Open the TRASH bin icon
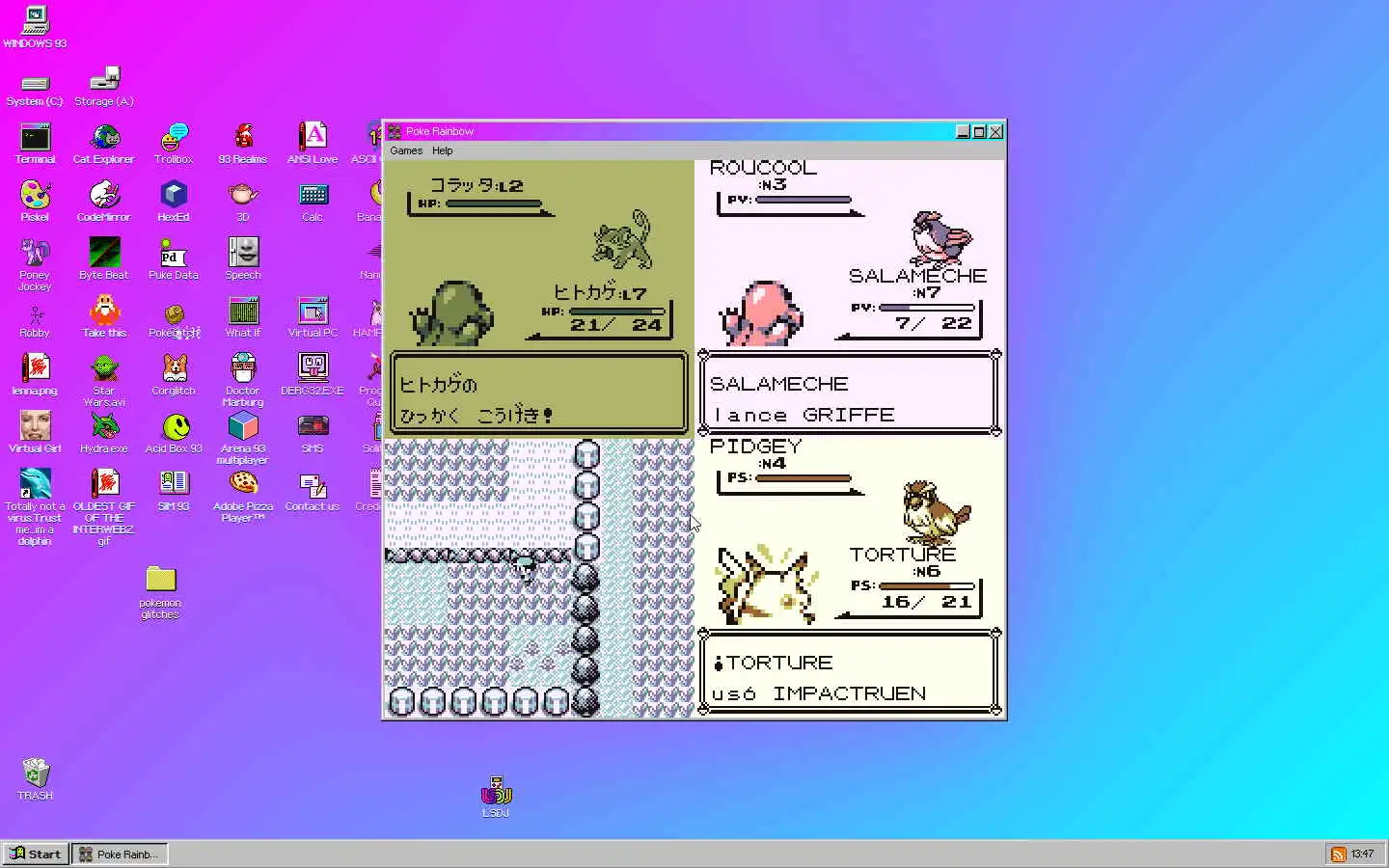 pyautogui.click(x=35, y=779)
